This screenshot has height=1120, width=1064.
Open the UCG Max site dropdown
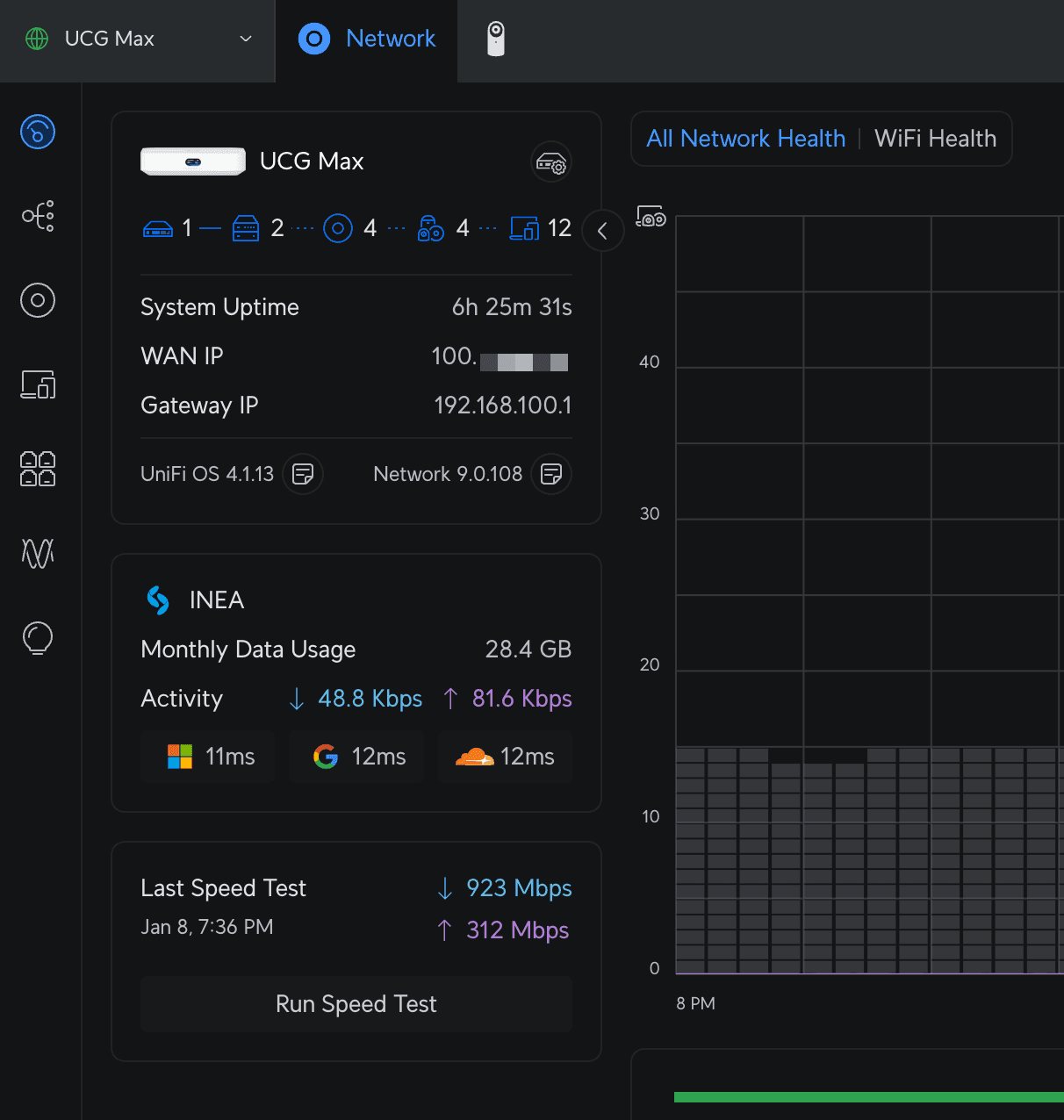[137, 39]
